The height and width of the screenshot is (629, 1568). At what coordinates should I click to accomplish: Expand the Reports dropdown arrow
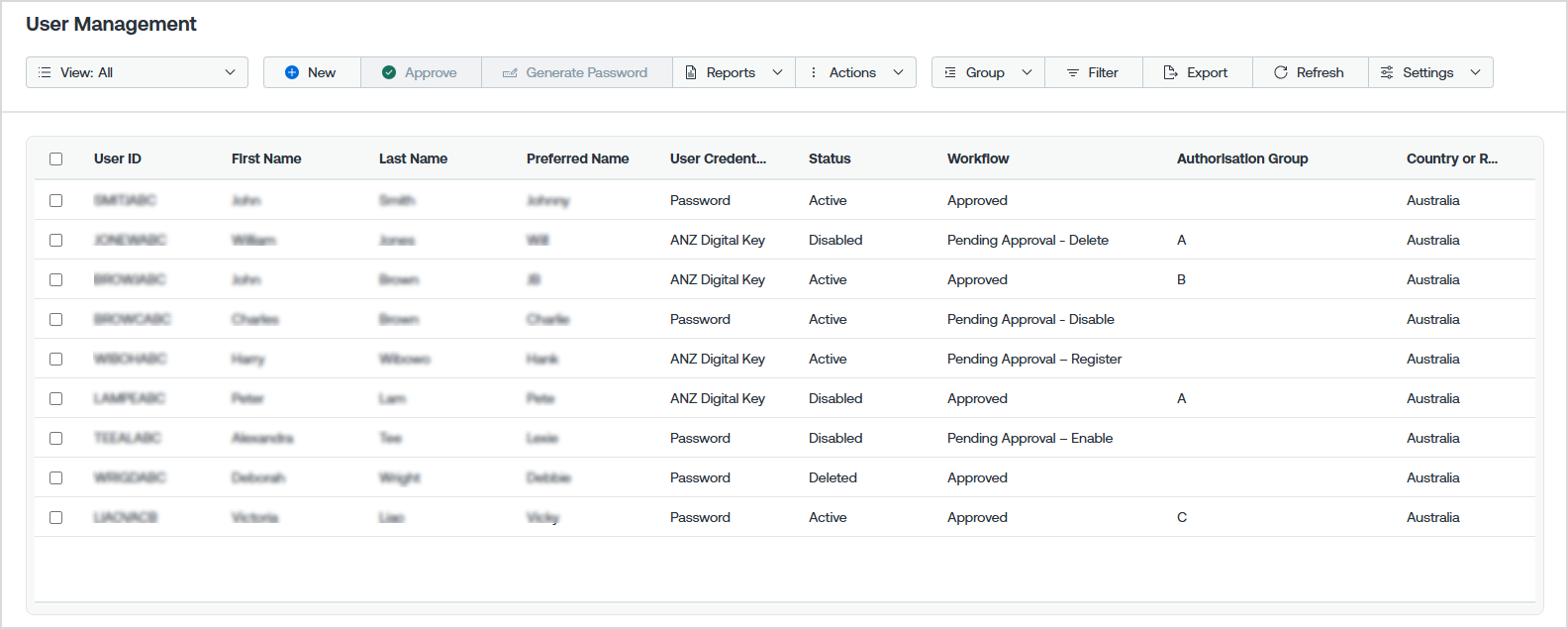pyautogui.click(x=777, y=72)
